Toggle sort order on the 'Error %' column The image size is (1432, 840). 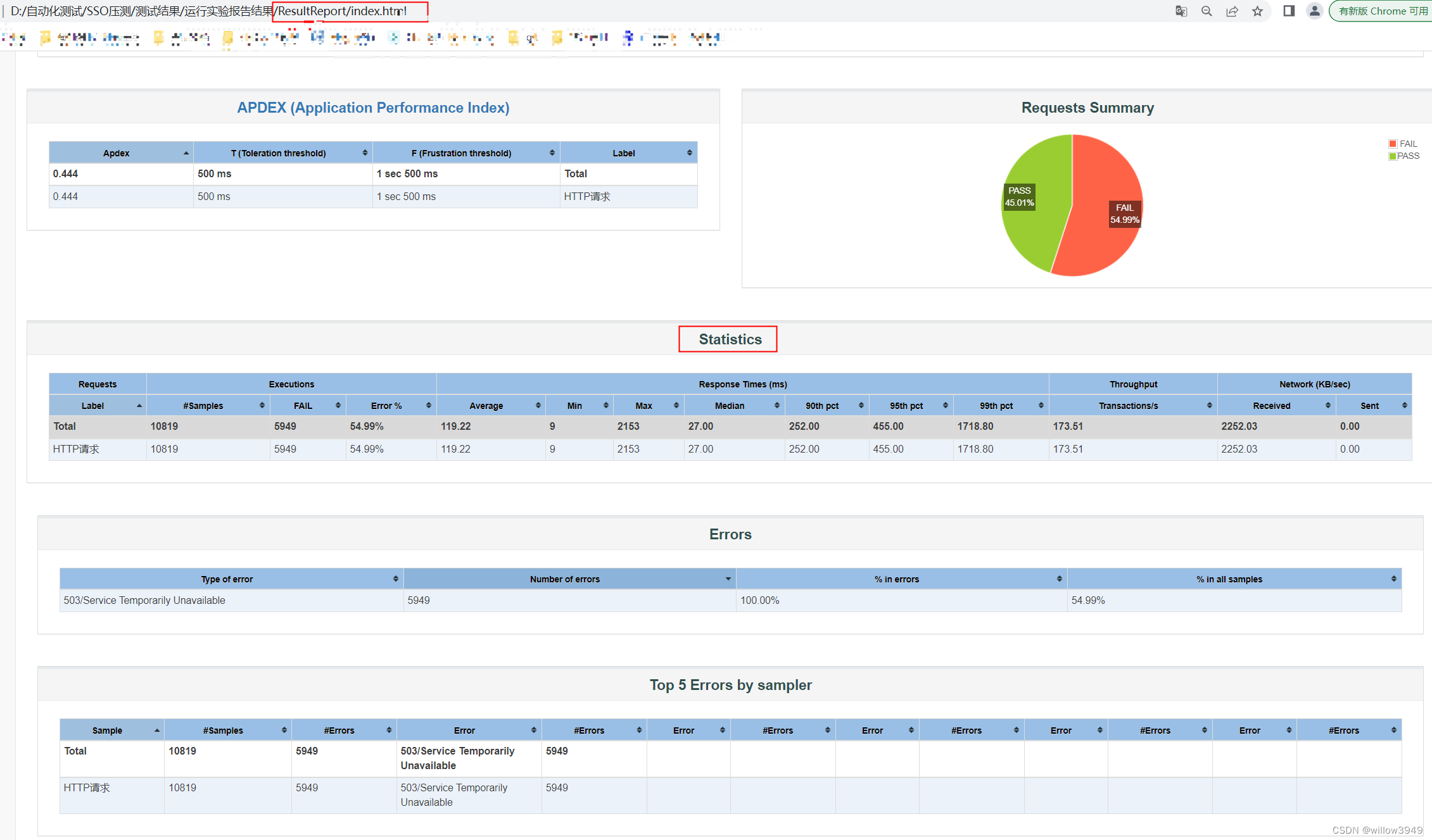(x=429, y=405)
